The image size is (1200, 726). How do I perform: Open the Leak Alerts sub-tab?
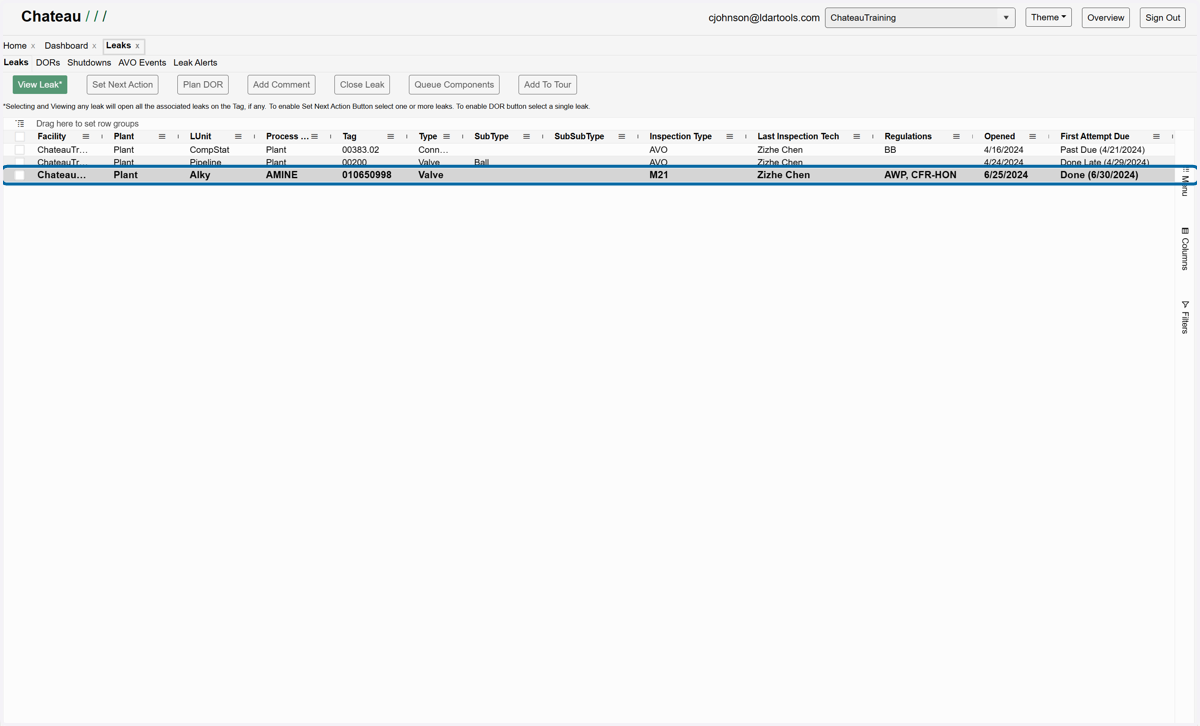[x=195, y=62]
